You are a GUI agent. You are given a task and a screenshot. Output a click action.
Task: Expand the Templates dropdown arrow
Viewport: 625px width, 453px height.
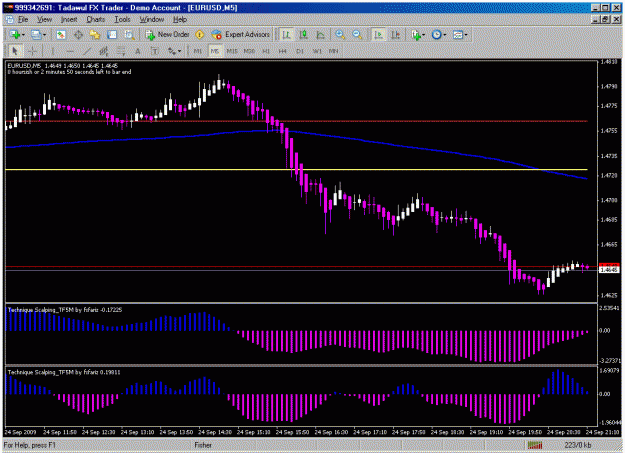466,35
